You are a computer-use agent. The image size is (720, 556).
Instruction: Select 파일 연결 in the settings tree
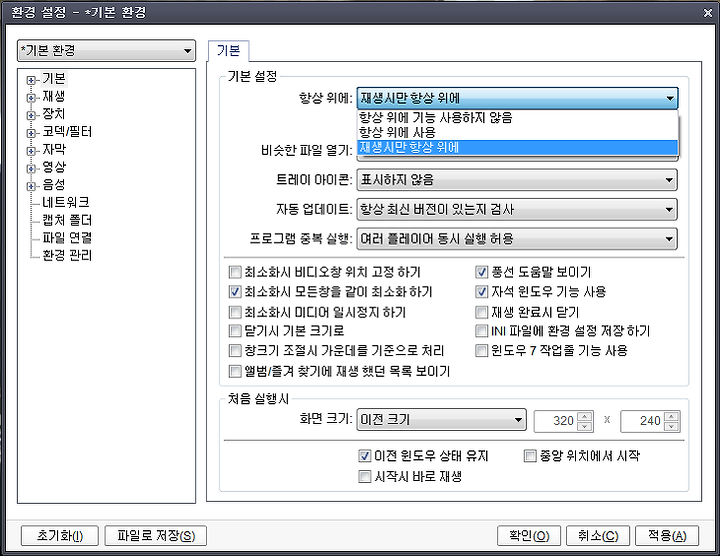pyautogui.click(x=67, y=237)
